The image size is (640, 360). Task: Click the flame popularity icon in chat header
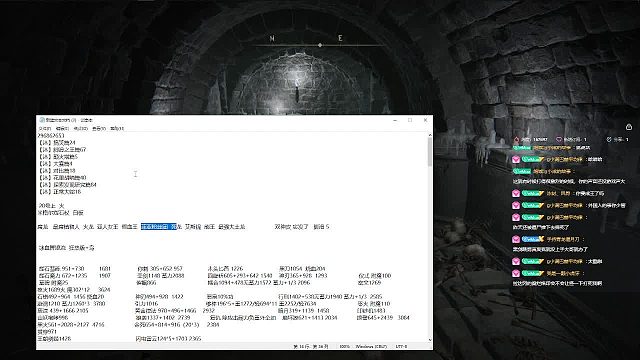(516, 140)
